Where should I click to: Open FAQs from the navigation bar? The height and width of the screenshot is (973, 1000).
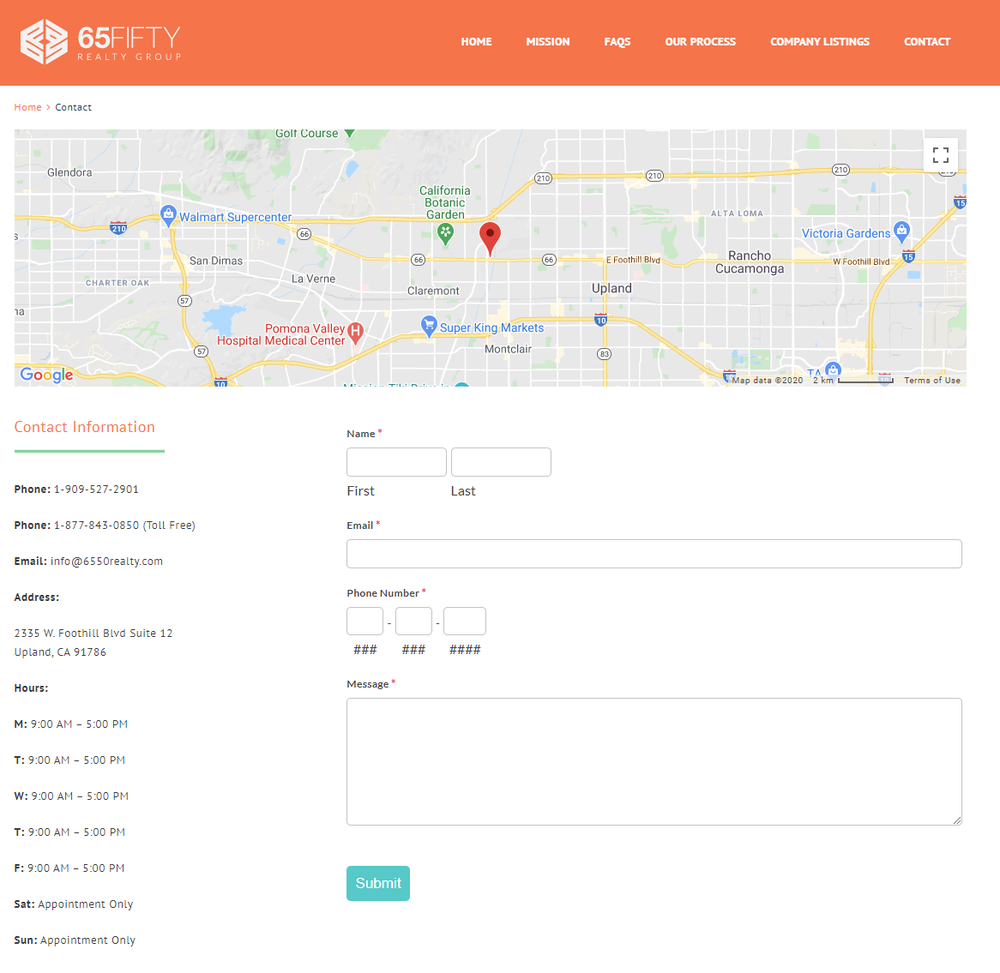[617, 42]
